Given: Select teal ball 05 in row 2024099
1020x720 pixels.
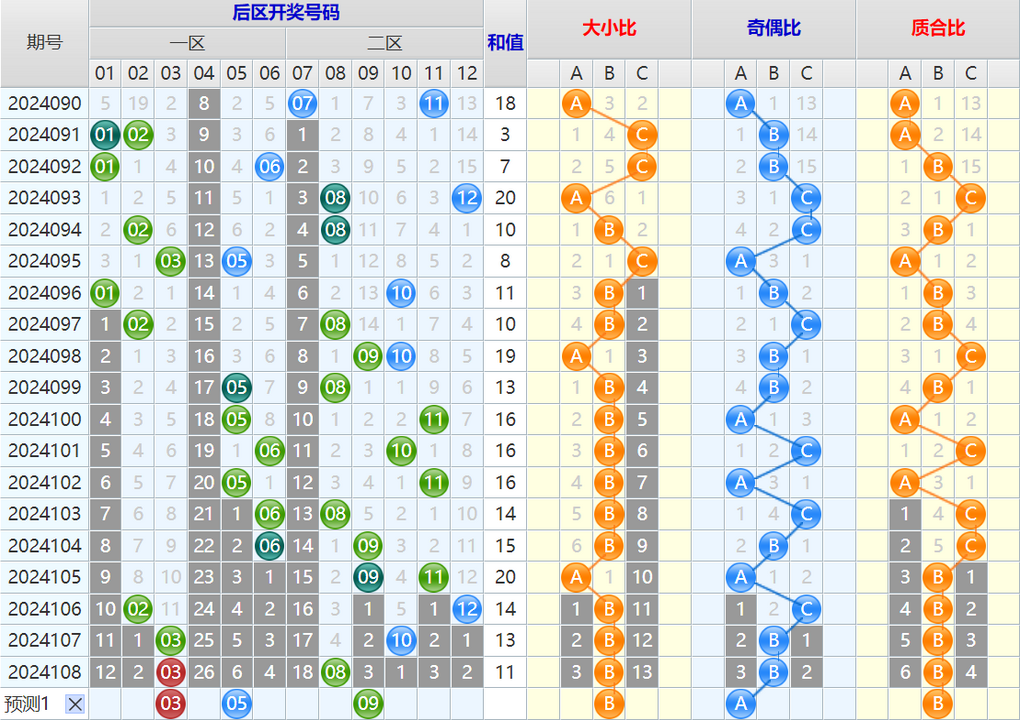Looking at the screenshot, I should tap(237, 388).
